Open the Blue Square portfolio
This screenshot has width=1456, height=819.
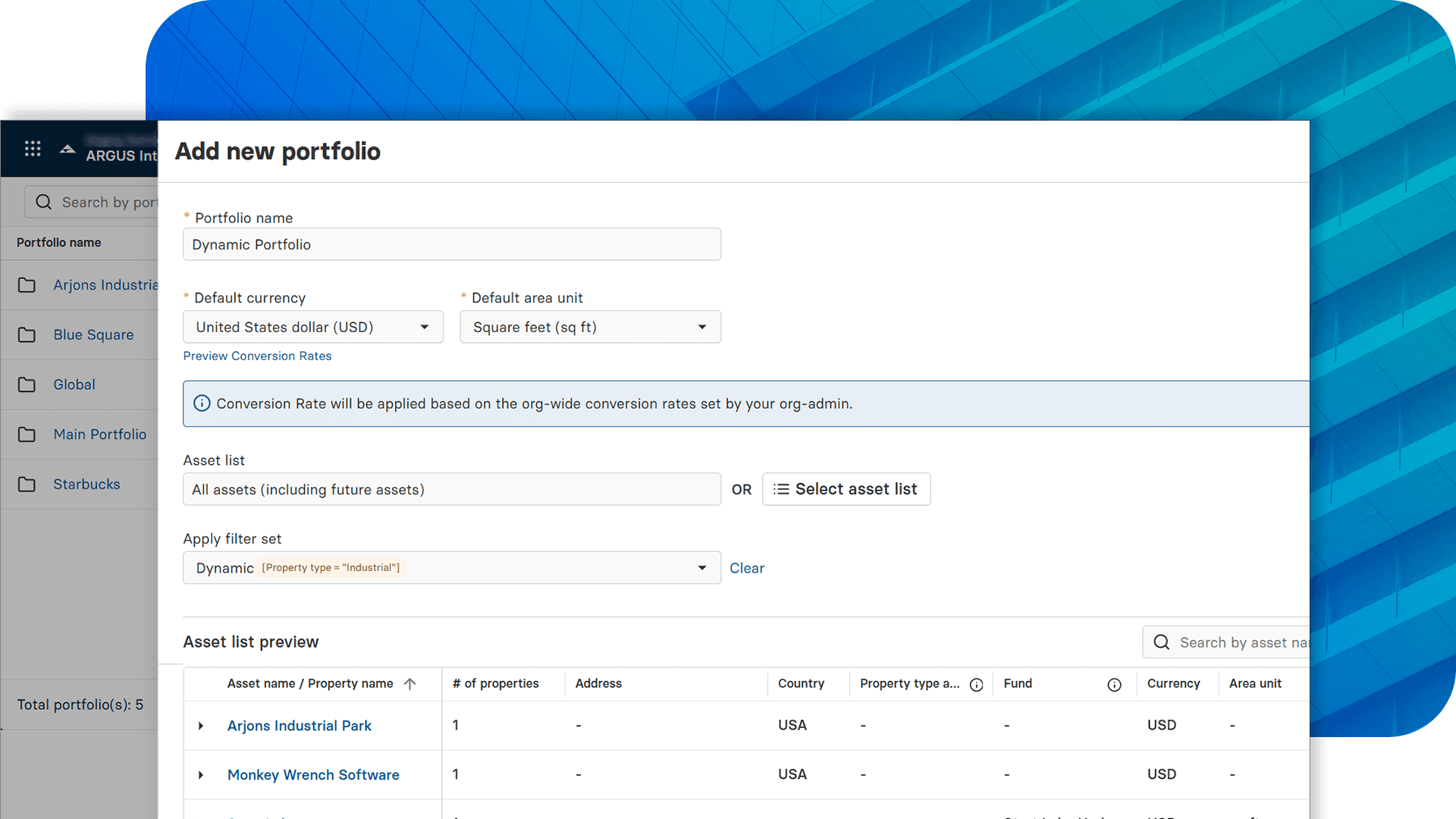click(x=93, y=334)
